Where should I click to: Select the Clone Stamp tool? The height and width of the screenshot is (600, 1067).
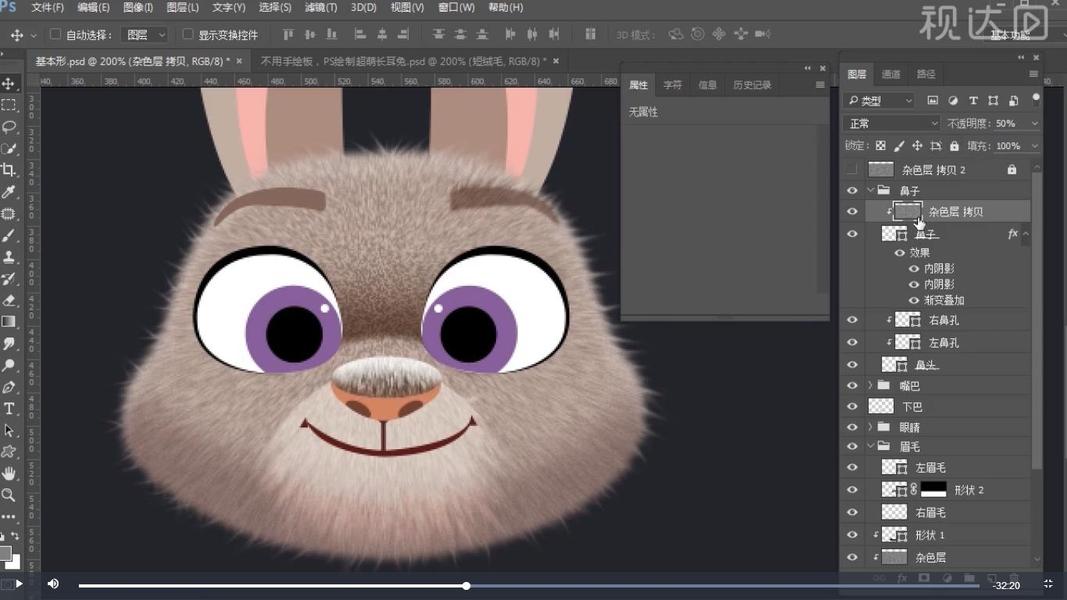click(9, 257)
